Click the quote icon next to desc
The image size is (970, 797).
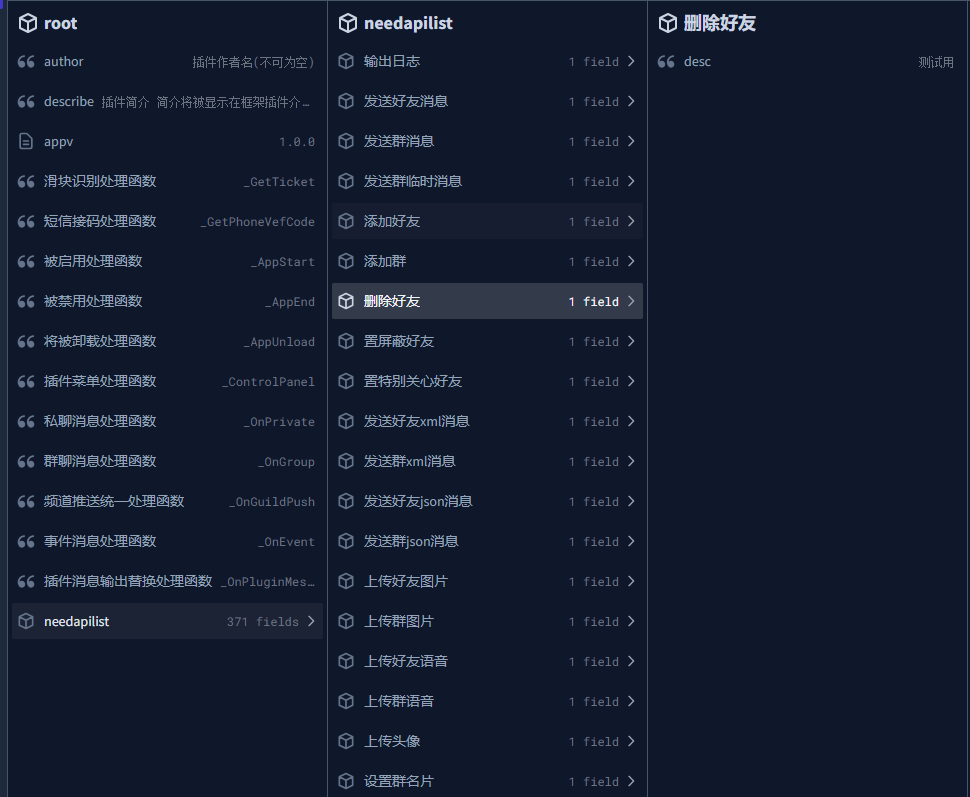(x=667, y=62)
